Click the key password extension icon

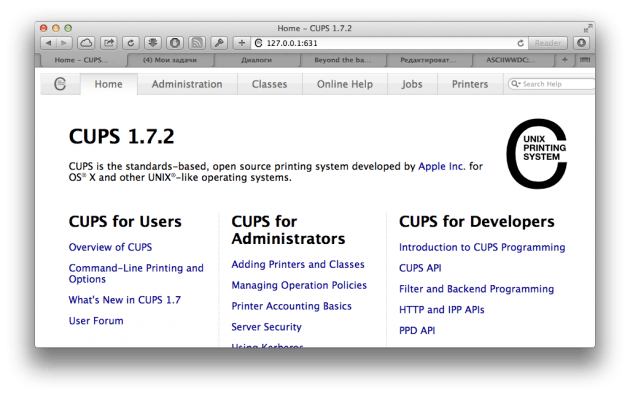pyautogui.click(x=219, y=43)
